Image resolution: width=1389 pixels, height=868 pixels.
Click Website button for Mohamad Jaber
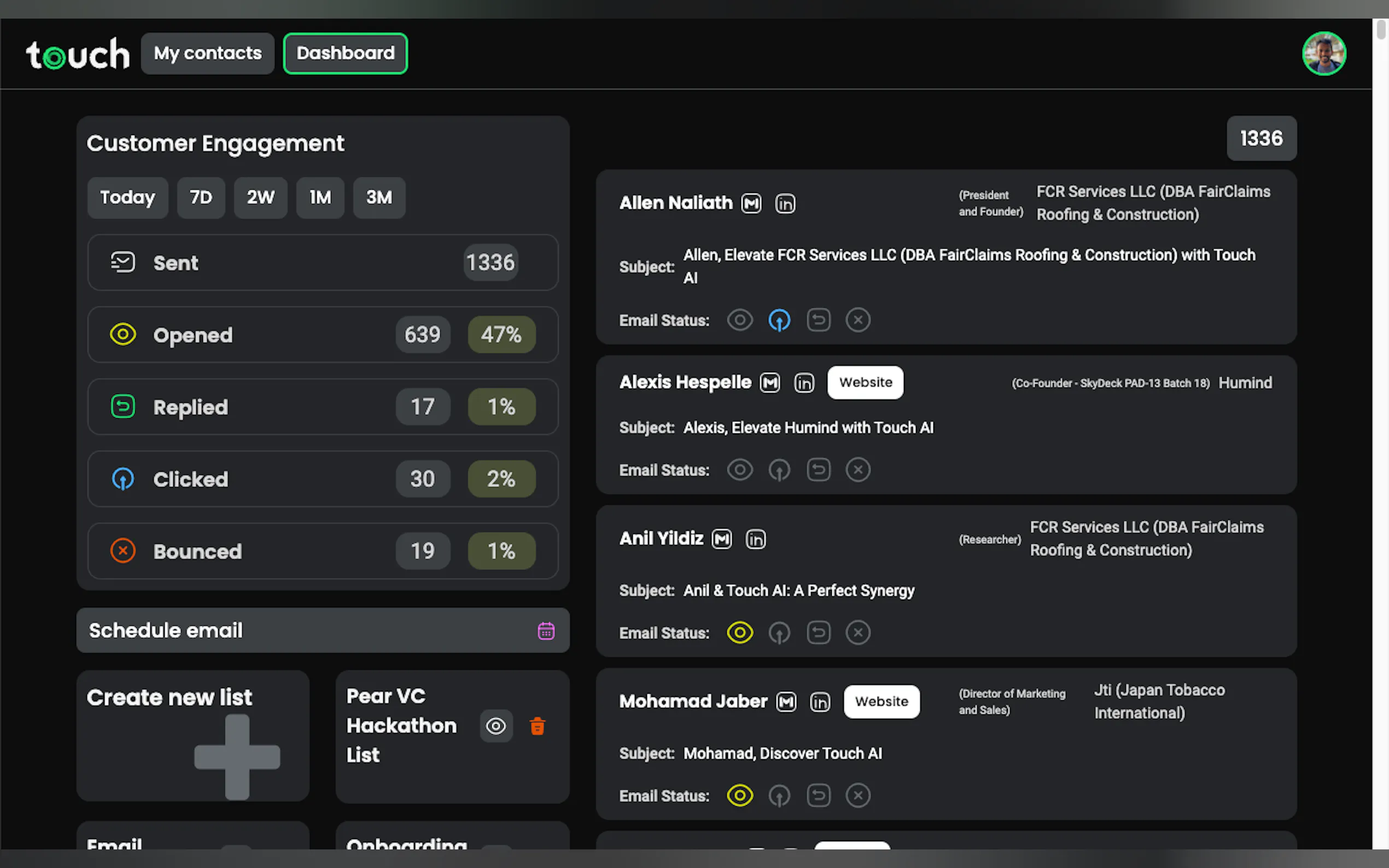(881, 701)
